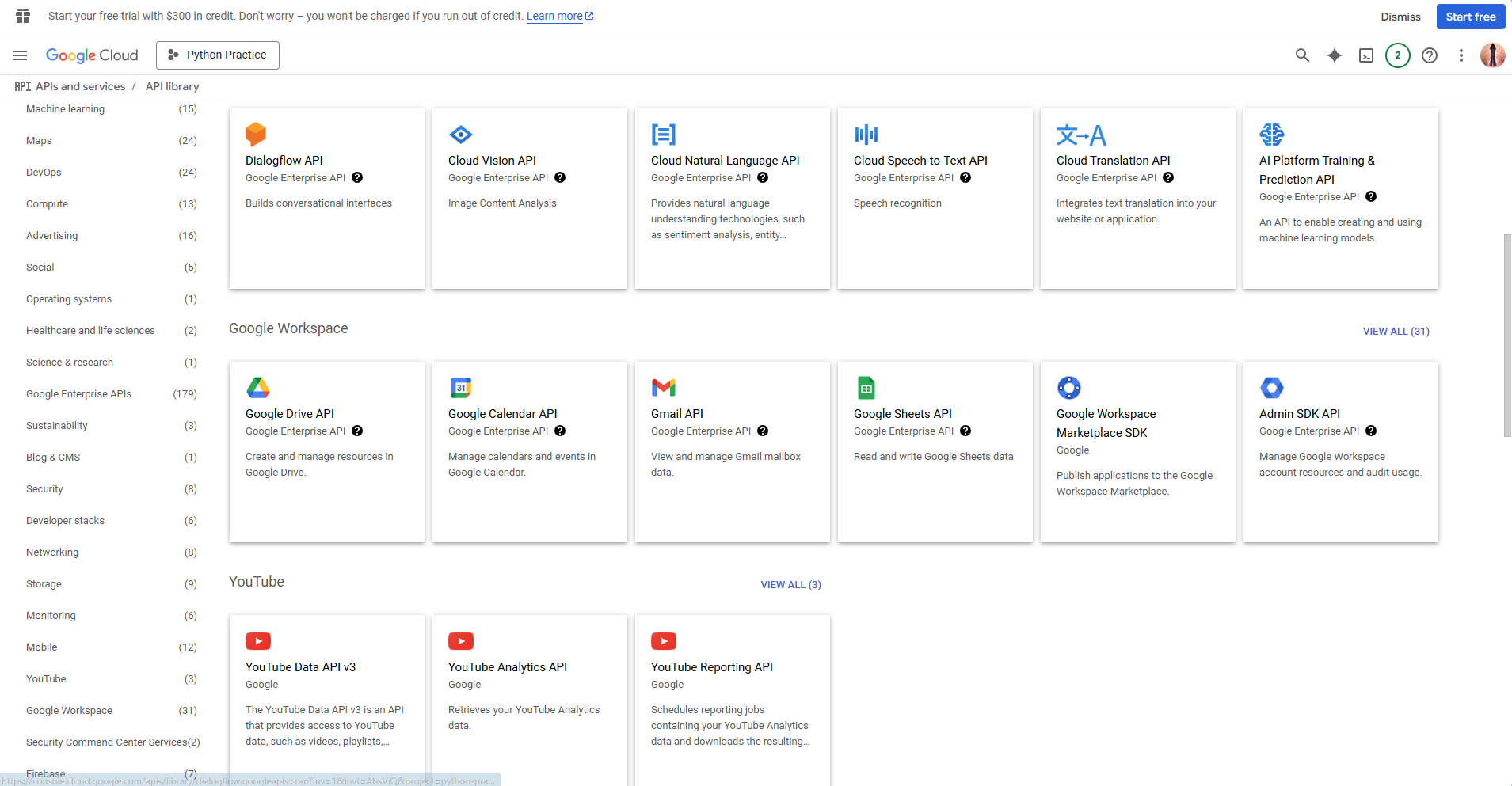Open the main navigation hamburger menu
The image size is (1512, 786).
[x=20, y=55]
